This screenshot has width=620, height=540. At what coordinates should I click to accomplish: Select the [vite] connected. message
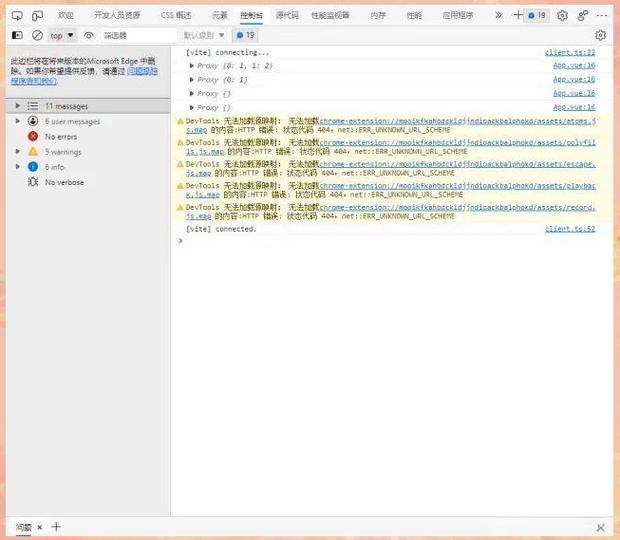(221, 229)
